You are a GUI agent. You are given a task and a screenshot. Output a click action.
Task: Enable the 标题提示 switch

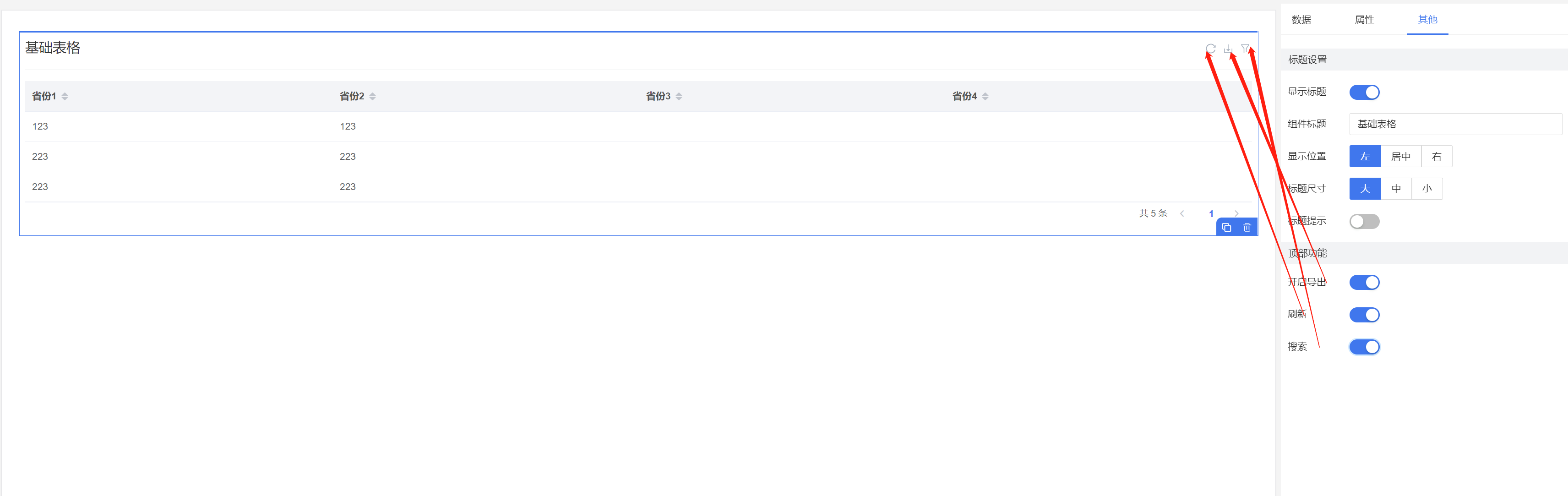click(1364, 222)
